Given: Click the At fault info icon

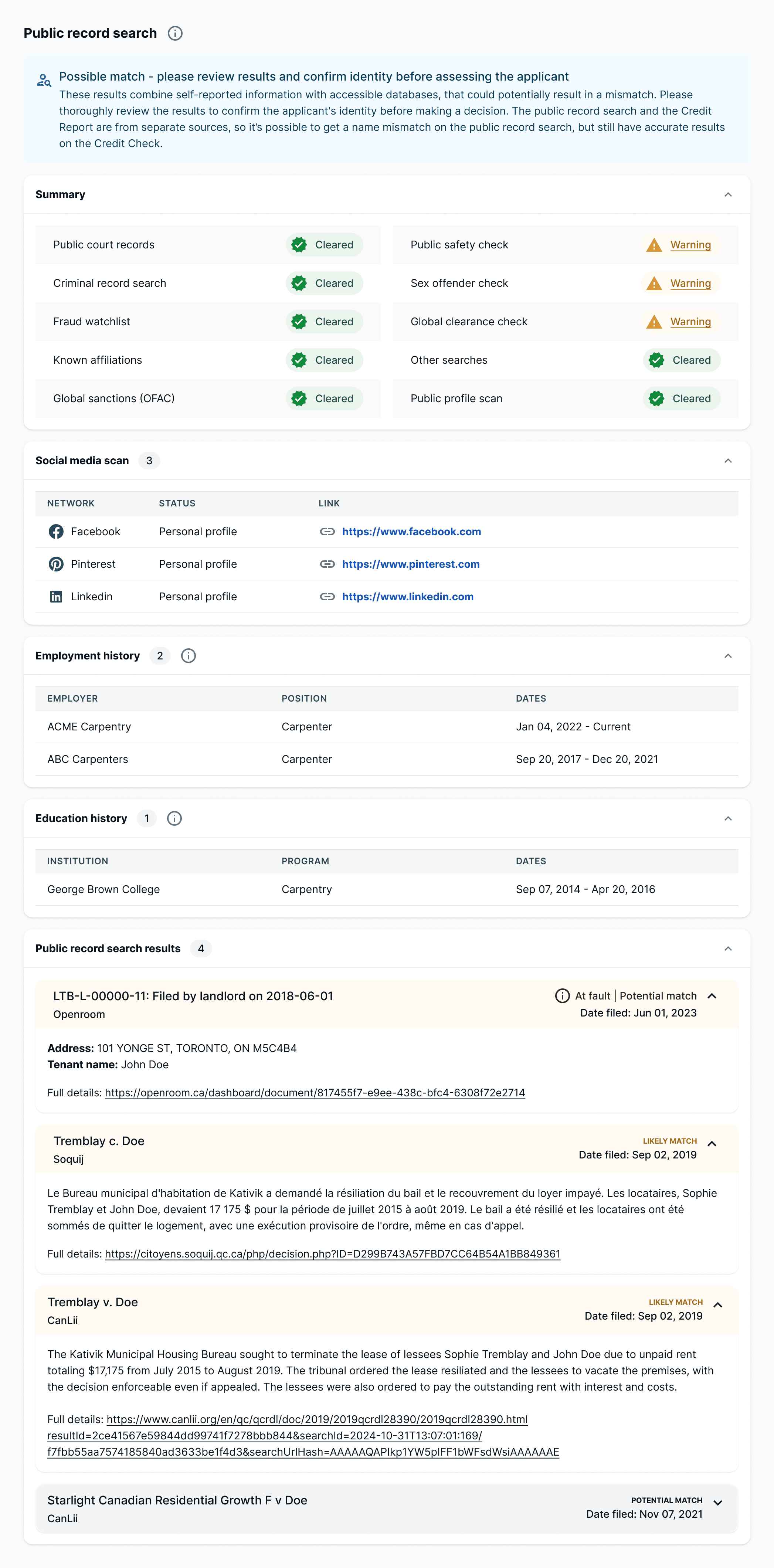Looking at the screenshot, I should (562, 996).
